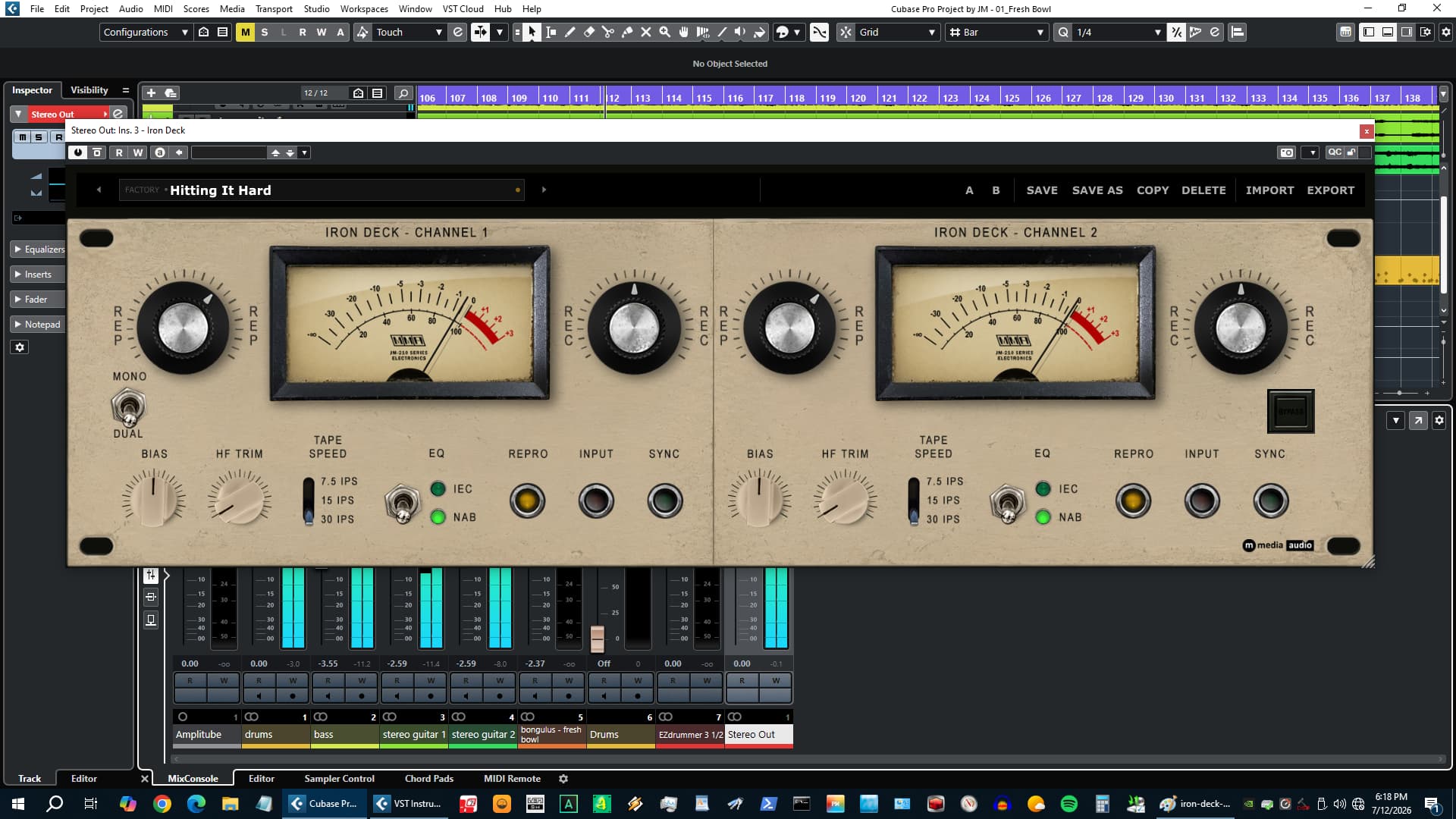Toggle plugin Read automation R button
This screenshot has width=1456, height=819.
pyautogui.click(x=119, y=152)
